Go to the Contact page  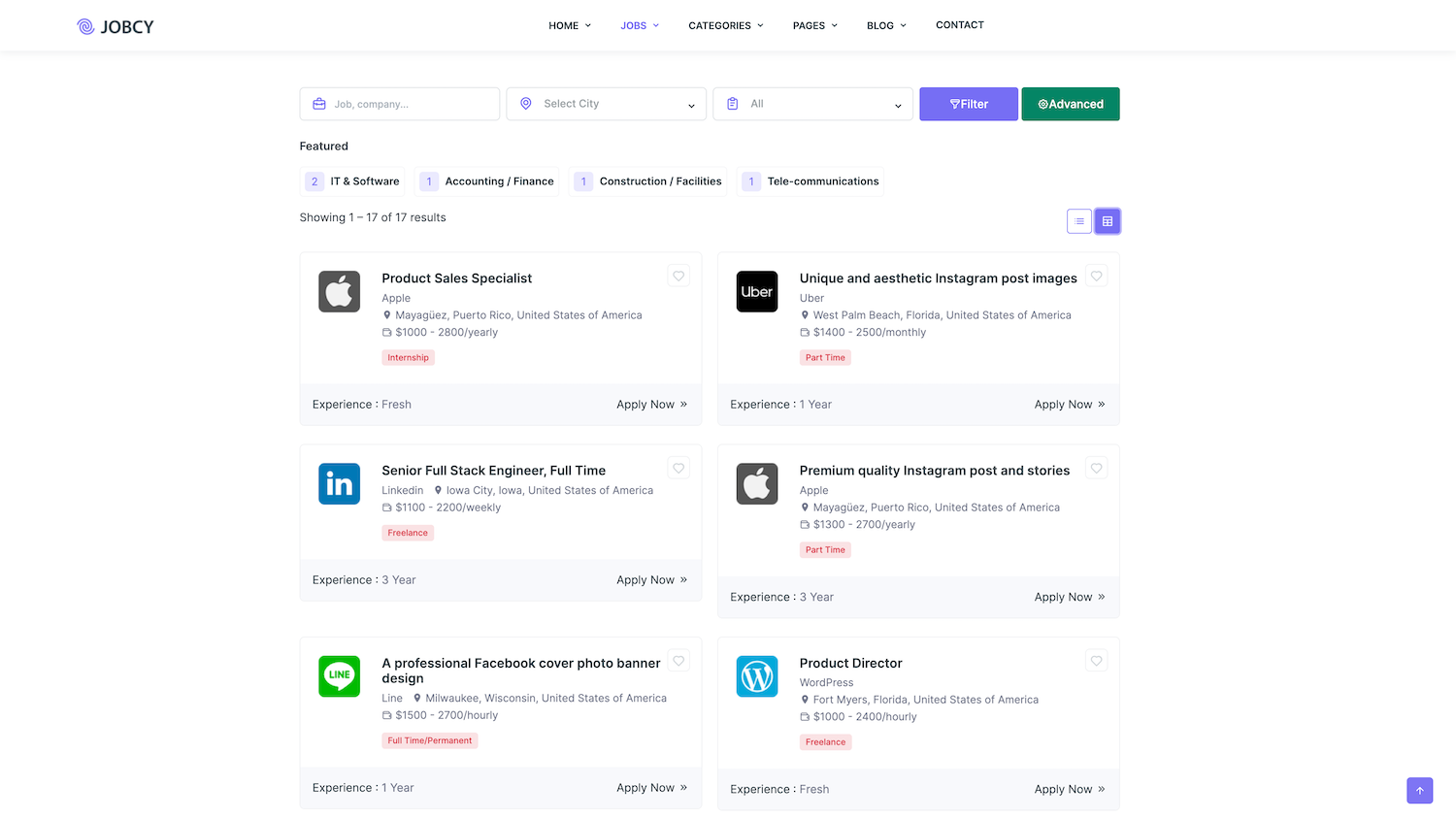coord(959,25)
